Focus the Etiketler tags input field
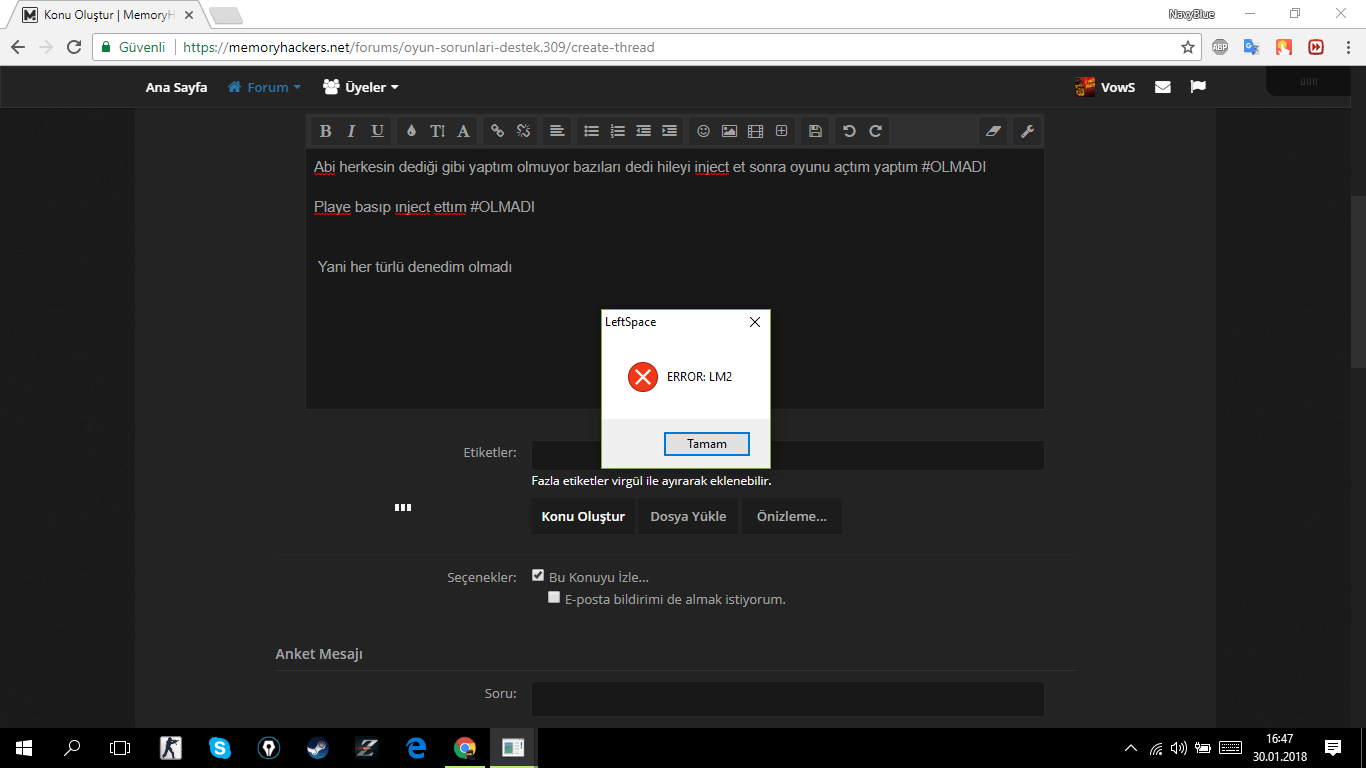The height and width of the screenshot is (768, 1366). click(788, 455)
